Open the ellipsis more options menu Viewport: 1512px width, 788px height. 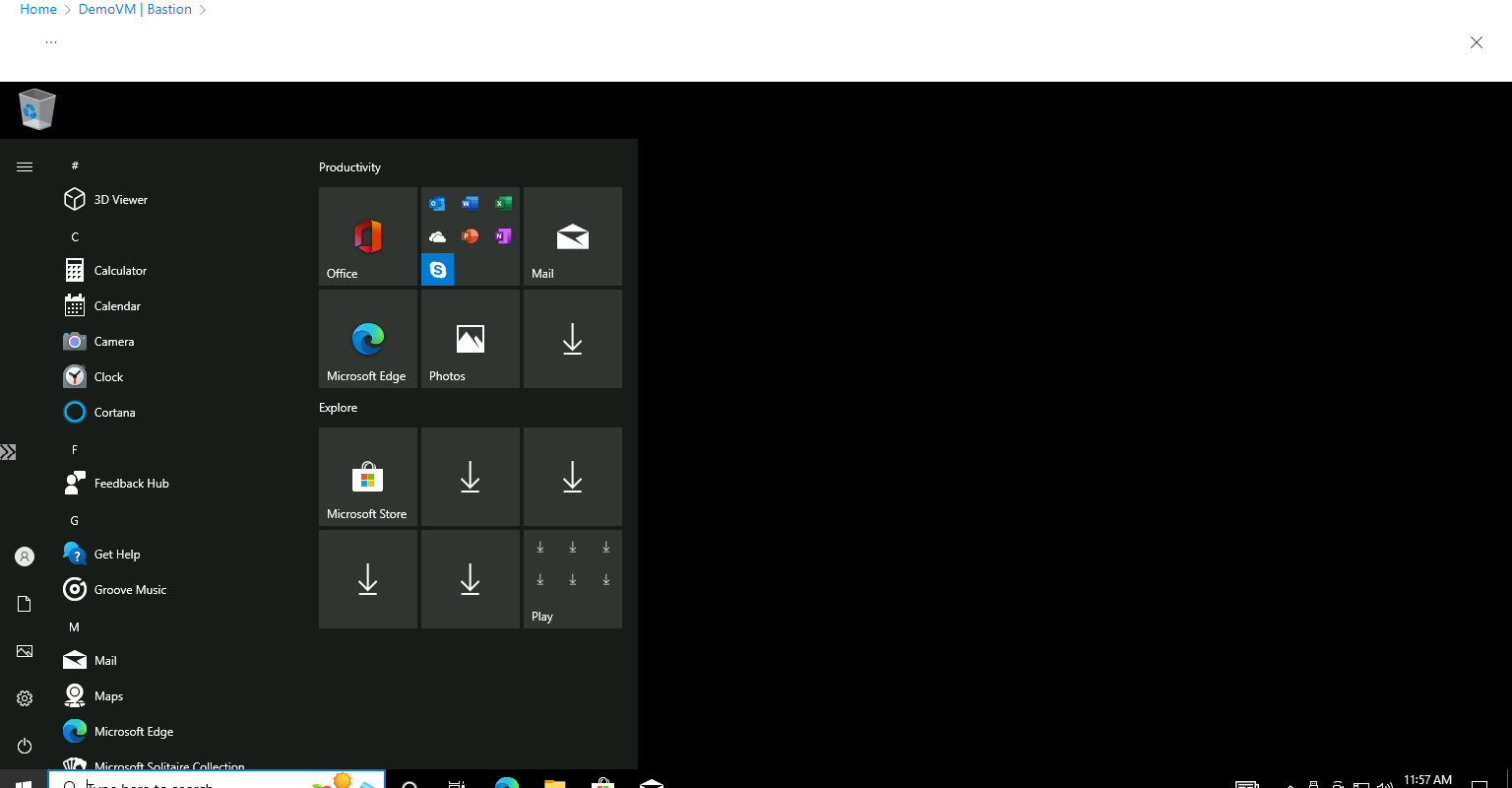coord(51,41)
